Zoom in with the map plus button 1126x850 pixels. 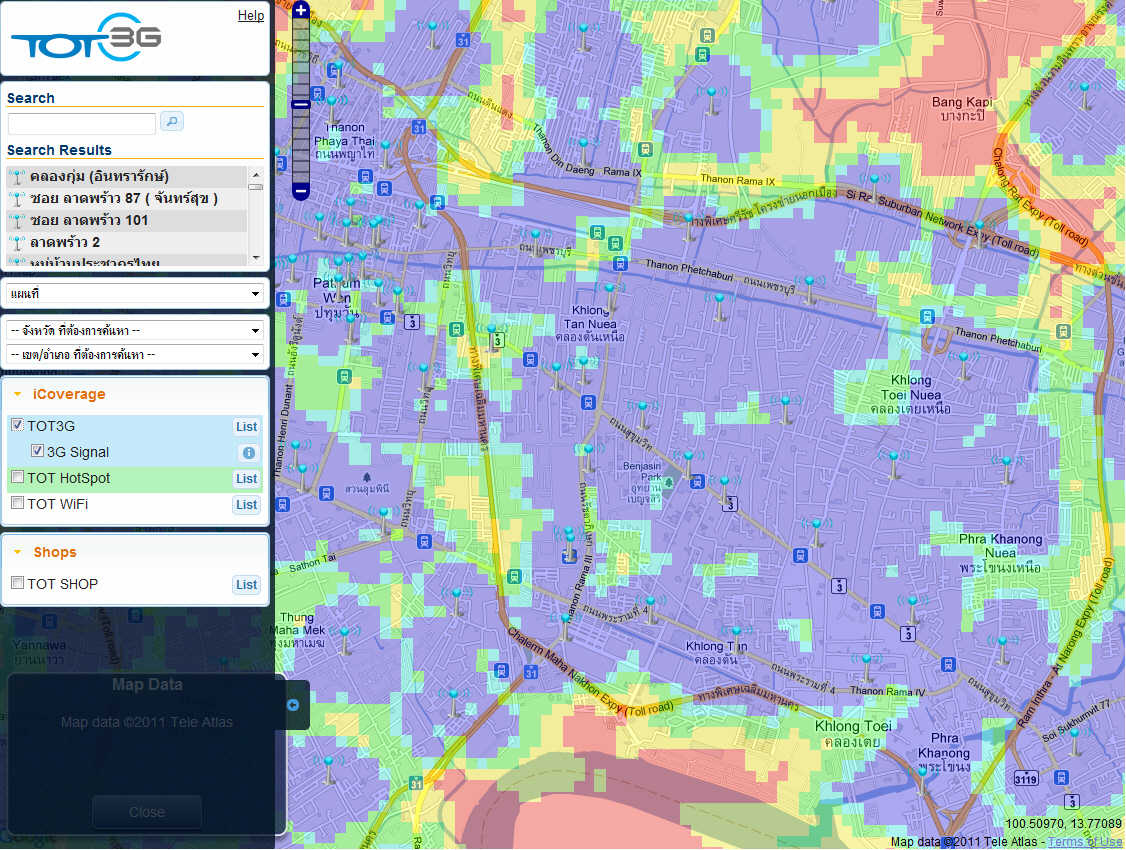[x=301, y=12]
